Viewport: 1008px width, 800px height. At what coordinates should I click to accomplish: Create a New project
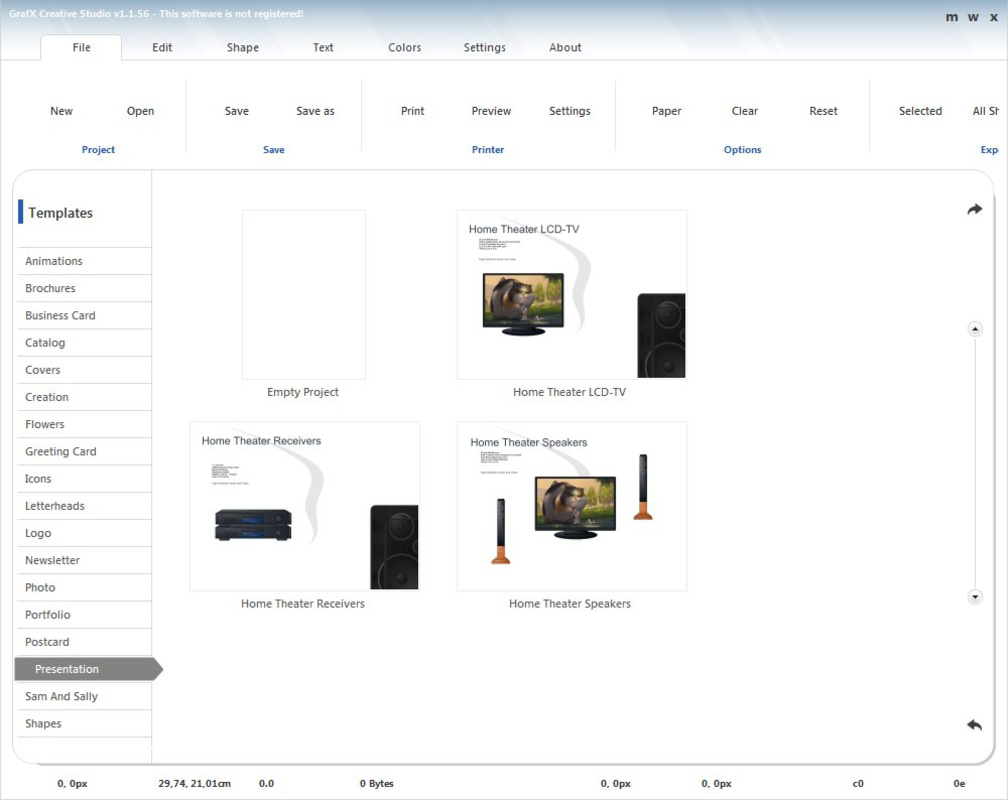pos(61,111)
